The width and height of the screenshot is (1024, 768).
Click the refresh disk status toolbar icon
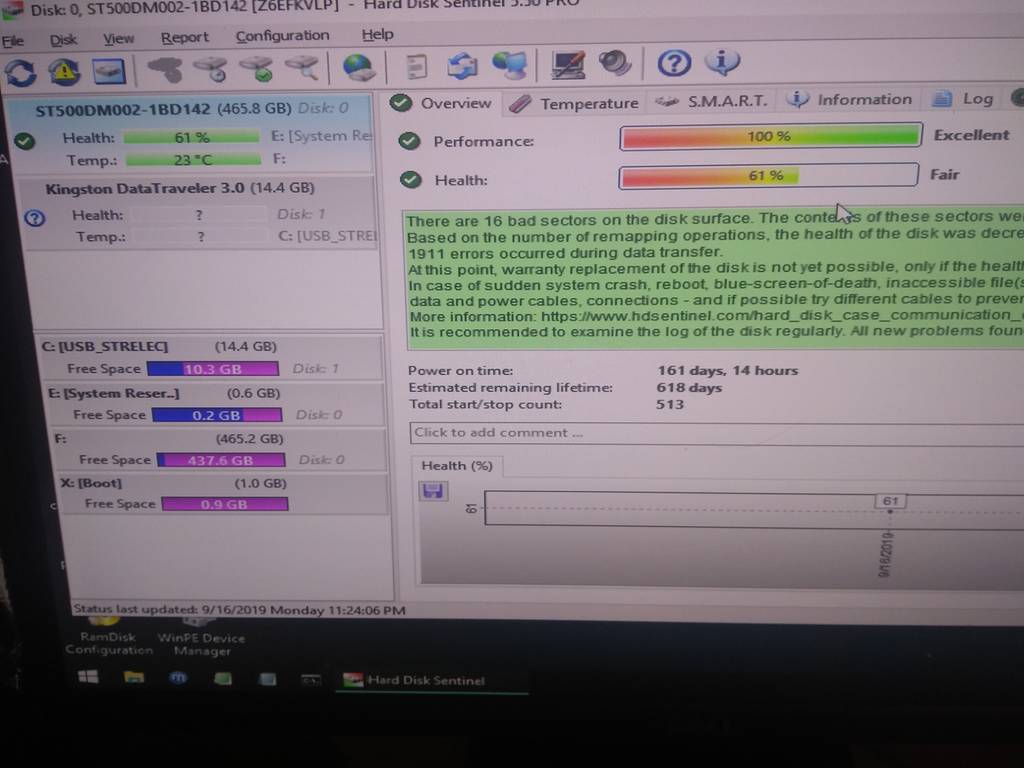pos(20,72)
